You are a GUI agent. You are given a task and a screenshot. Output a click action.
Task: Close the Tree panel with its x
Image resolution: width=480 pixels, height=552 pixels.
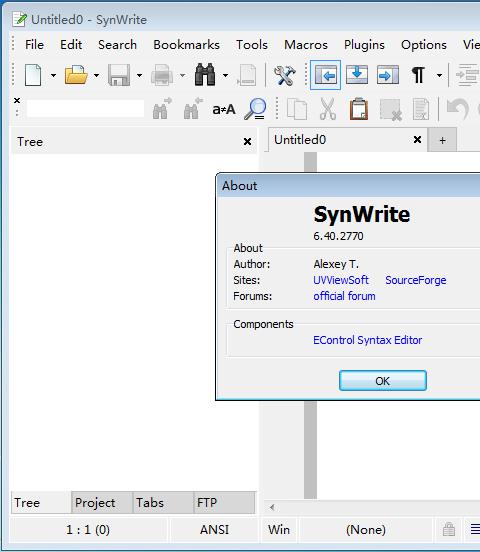tap(248, 142)
